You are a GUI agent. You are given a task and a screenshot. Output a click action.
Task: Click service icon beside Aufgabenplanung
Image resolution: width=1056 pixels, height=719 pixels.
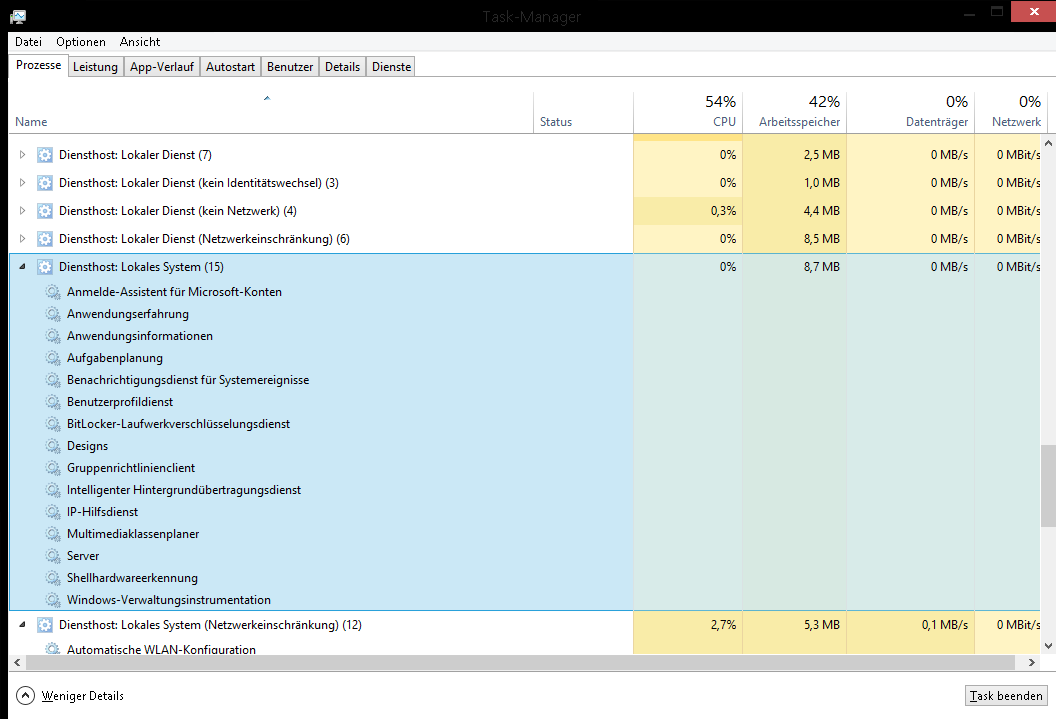[x=53, y=358]
